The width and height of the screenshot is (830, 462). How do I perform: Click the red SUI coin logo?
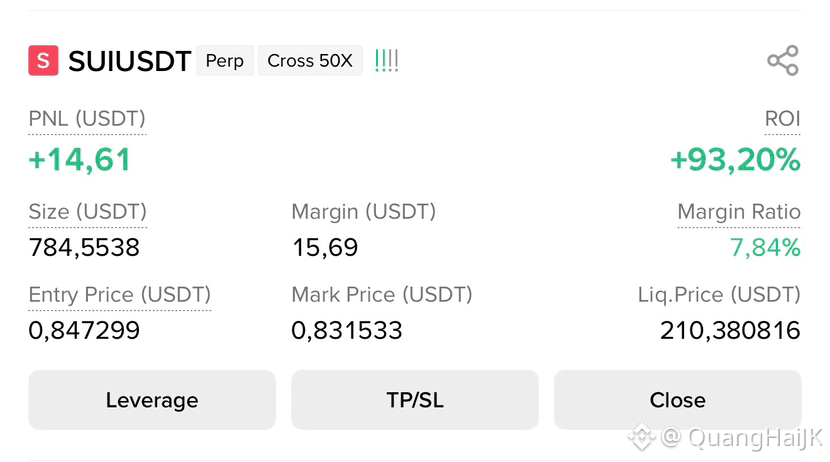coord(43,60)
